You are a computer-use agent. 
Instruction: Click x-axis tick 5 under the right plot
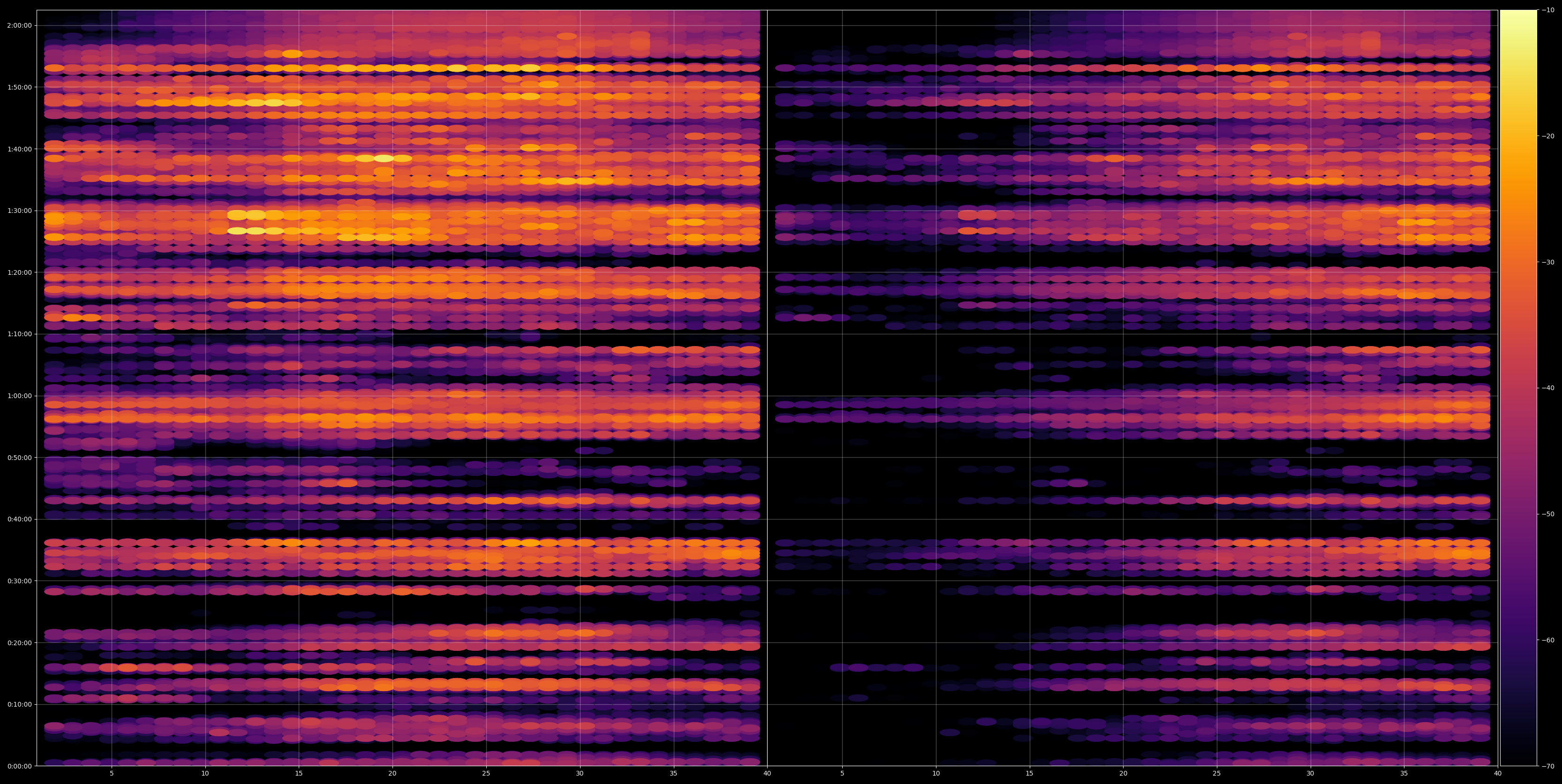(x=842, y=774)
